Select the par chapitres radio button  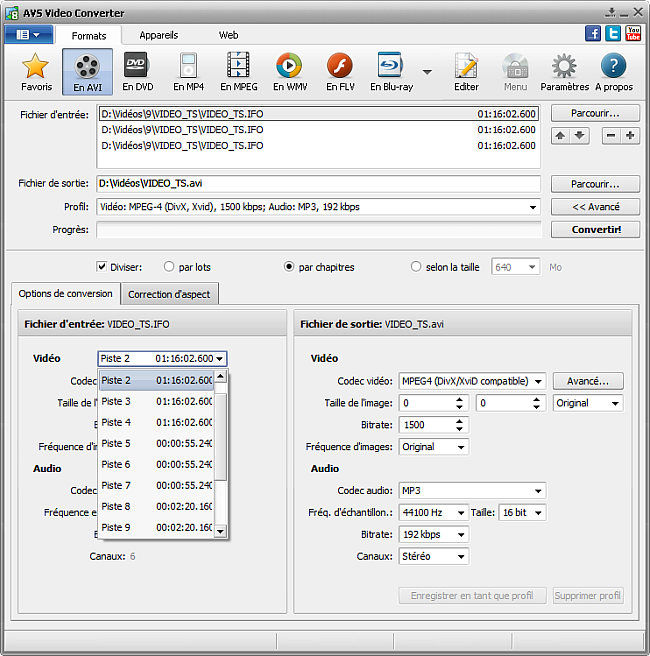pos(289,266)
